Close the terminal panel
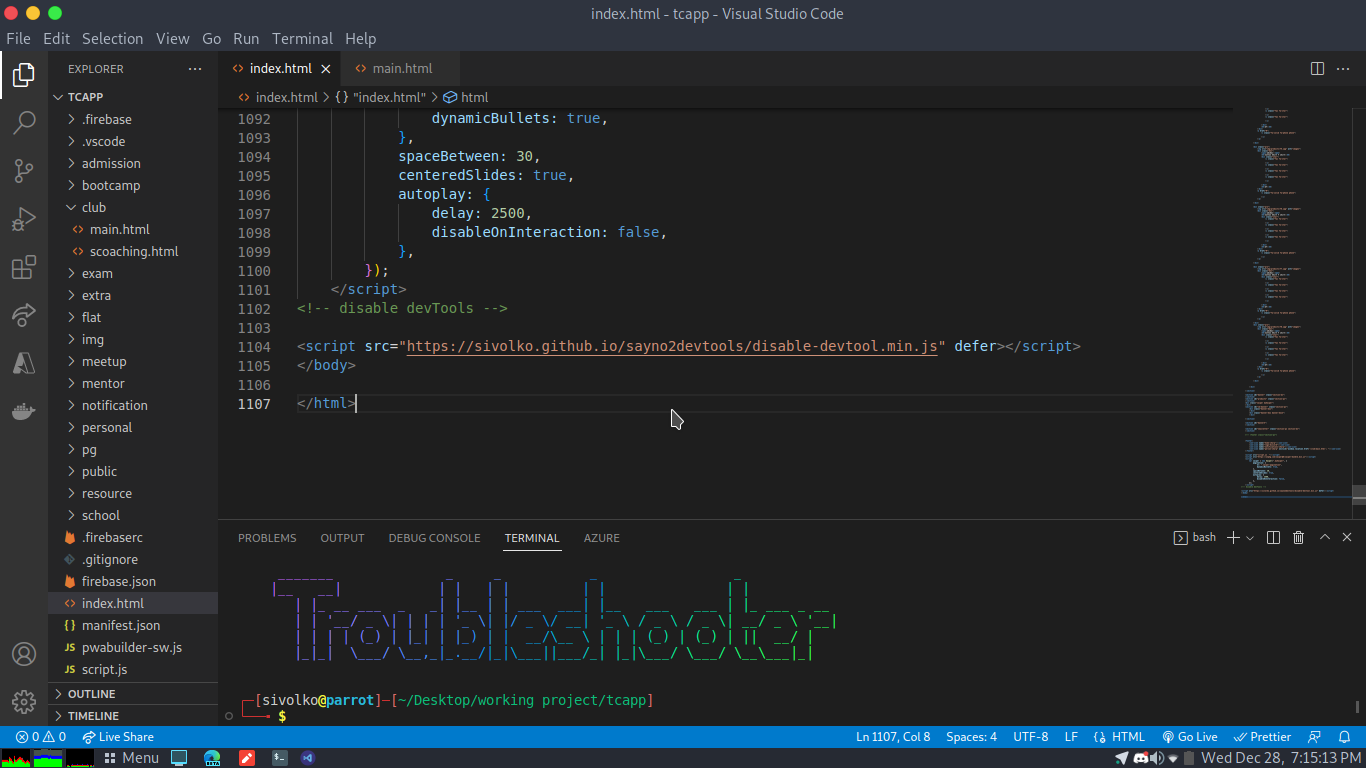1366x768 pixels. 1347,537
